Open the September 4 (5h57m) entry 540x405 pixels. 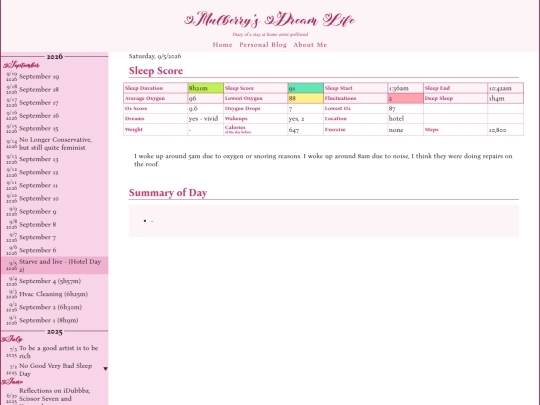[50, 281]
